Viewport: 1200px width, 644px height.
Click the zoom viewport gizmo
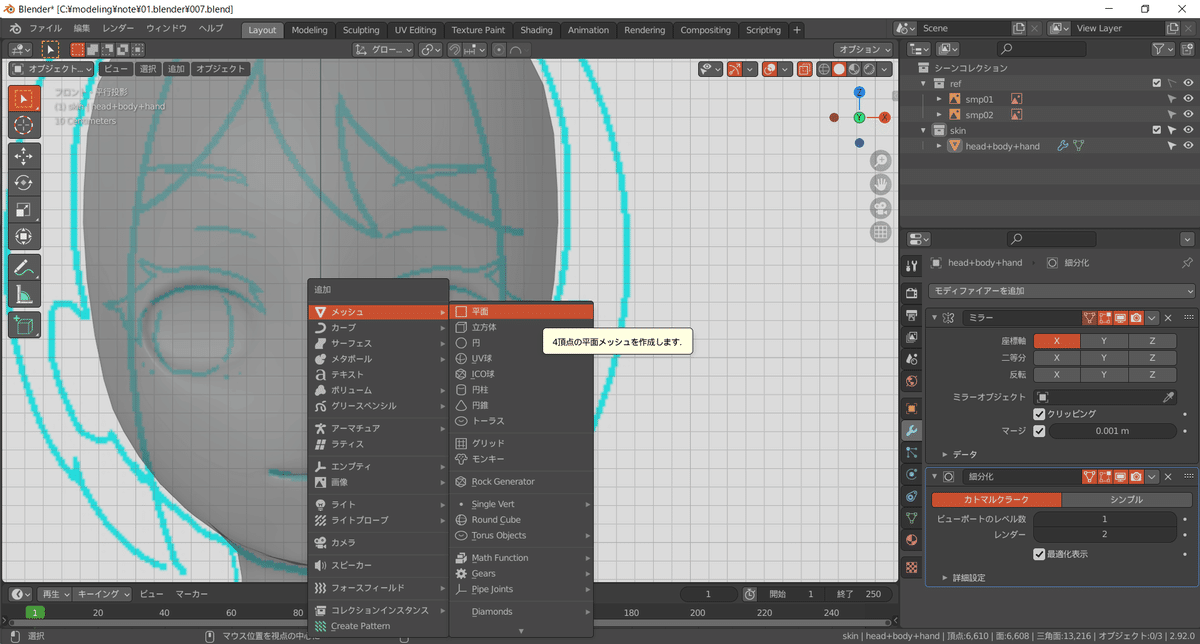point(880,160)
